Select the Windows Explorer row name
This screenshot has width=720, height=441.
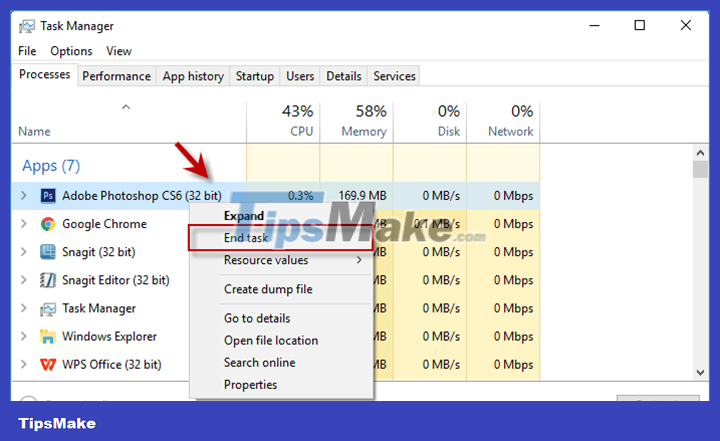[110, 336]
